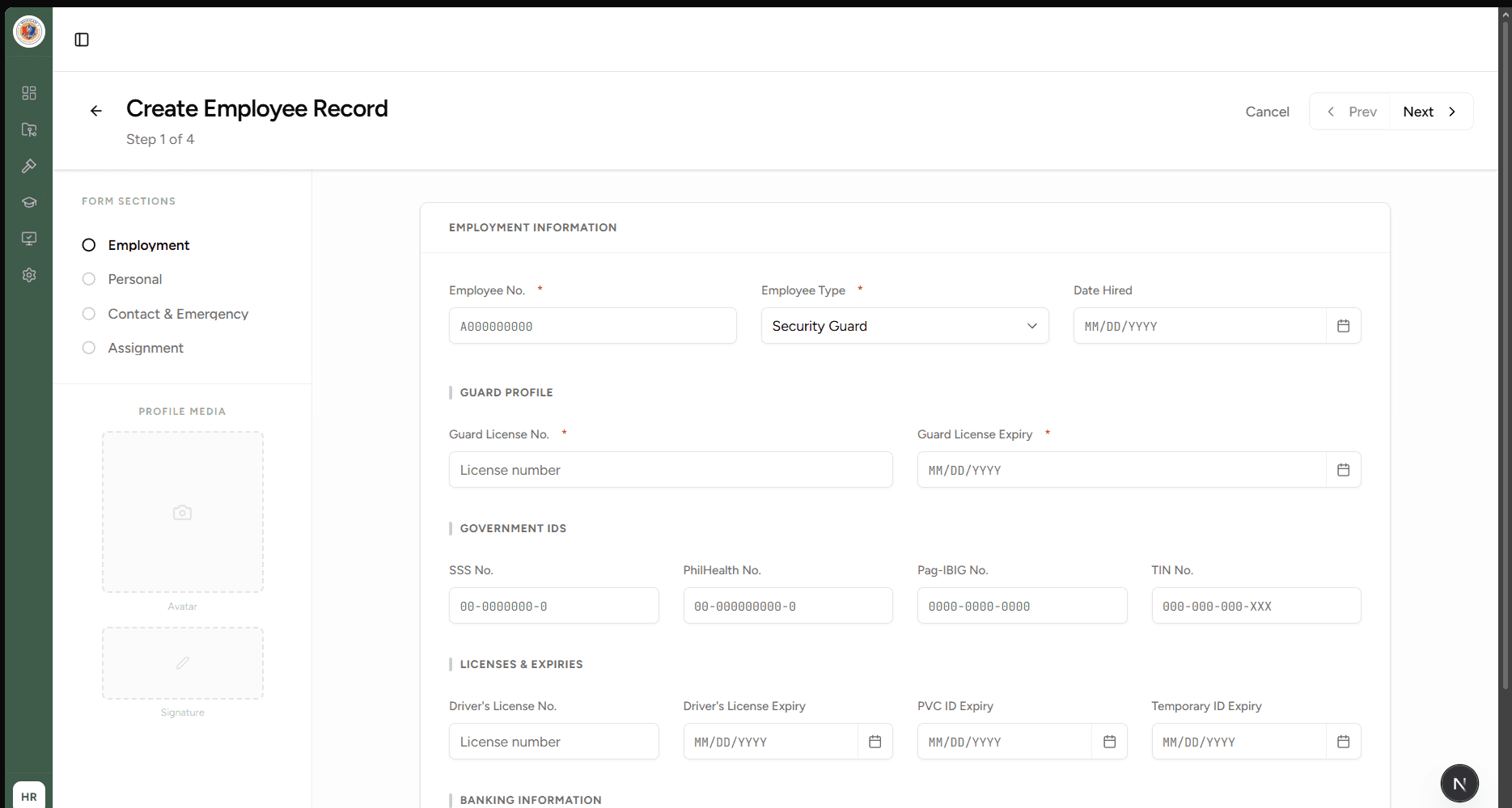Screen dimensions: 1512x808
Task: Focus the Guard License Expiry date field
Action: 1121,470
